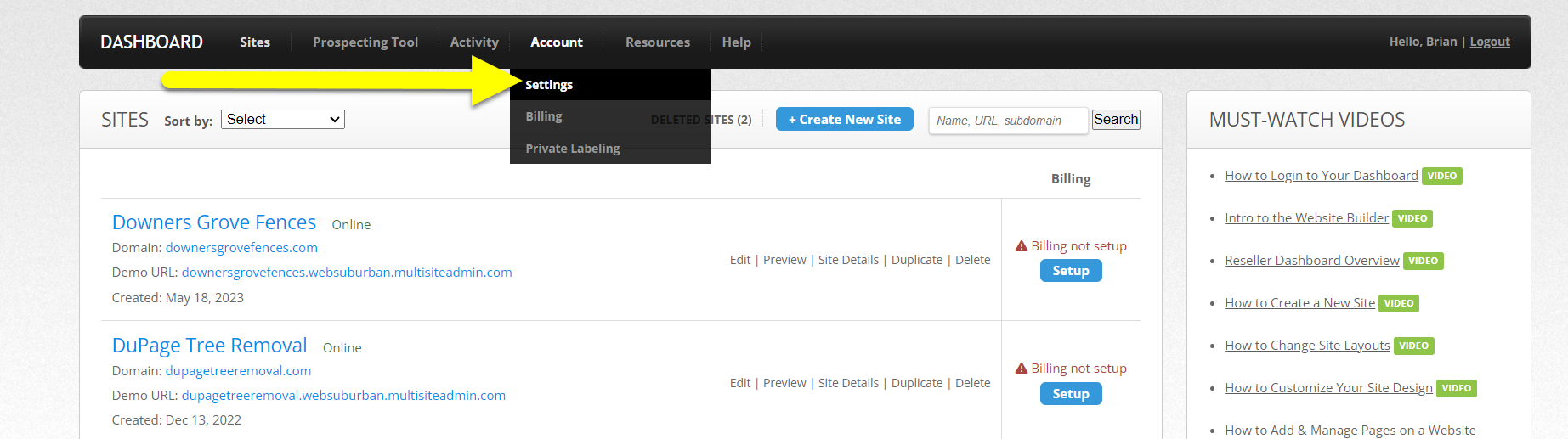Open the downersgrovefences demo URL link
The height and width of the screenshot is (439, 1568).
coord(347,273)
